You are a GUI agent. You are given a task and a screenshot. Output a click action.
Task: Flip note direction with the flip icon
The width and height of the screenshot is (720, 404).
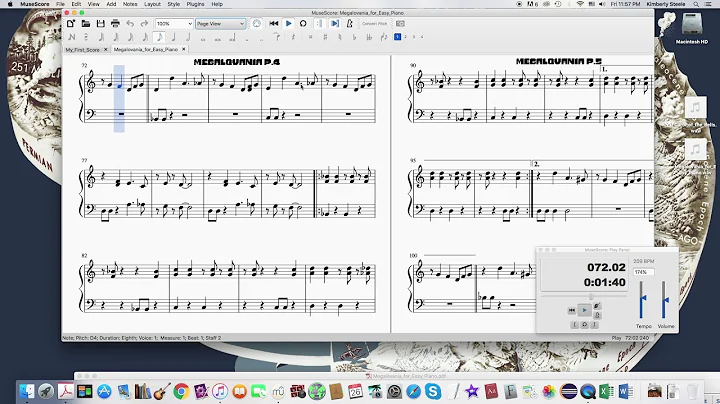pyautogui.click(x=384, y=37)
